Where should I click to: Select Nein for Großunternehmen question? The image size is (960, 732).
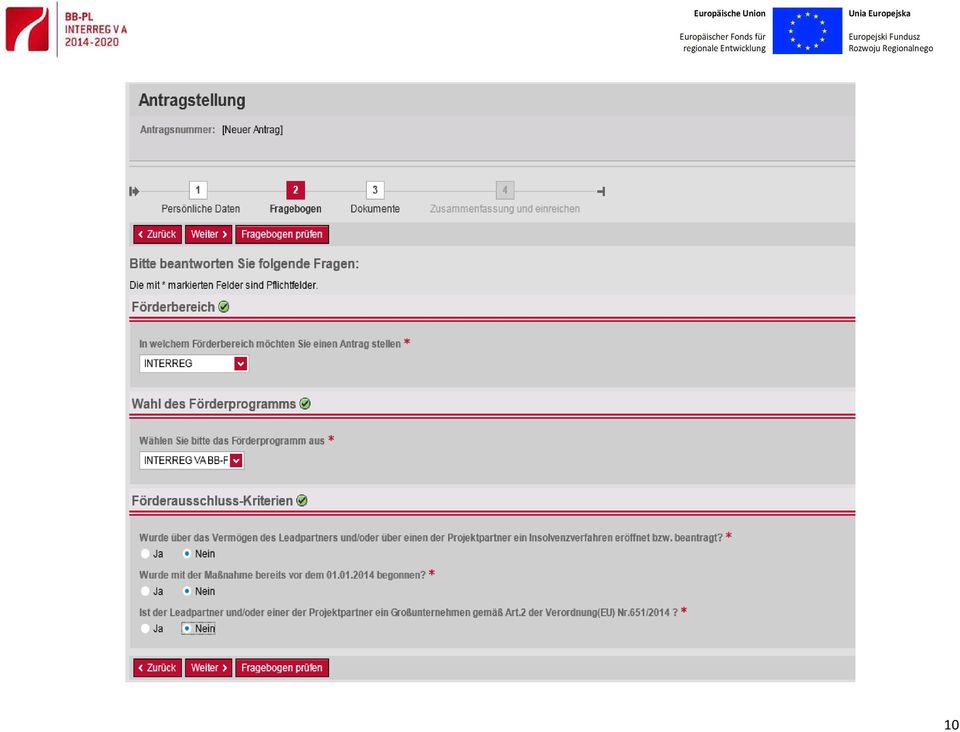(x=187, y=629)
